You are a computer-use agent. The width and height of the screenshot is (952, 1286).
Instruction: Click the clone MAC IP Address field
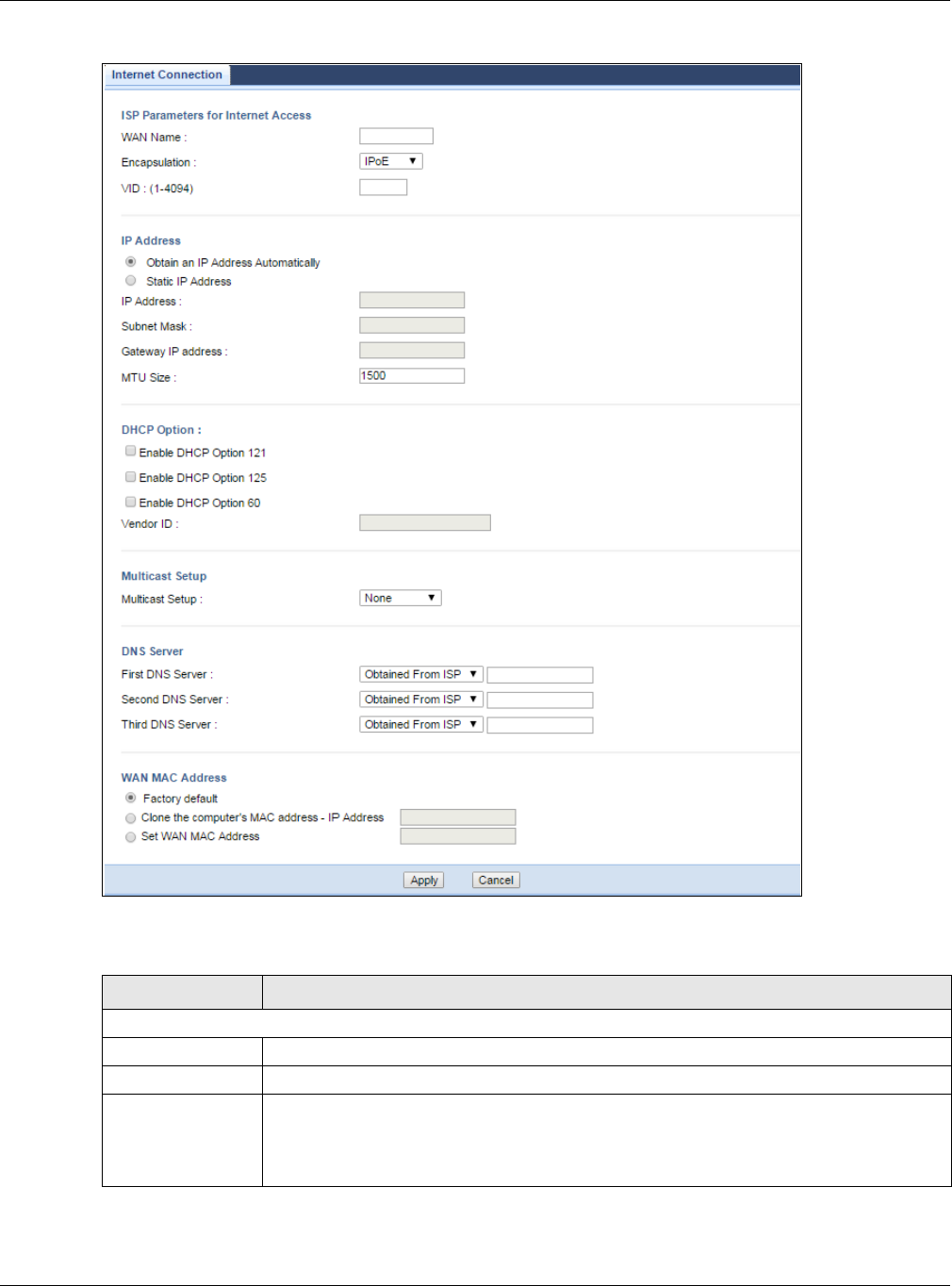tap(458, 817)
